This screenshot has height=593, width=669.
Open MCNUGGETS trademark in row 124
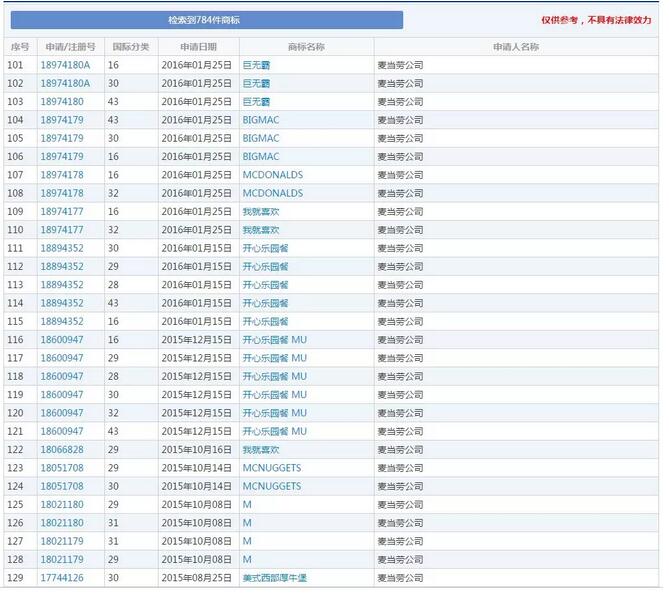tap(272, 486)
